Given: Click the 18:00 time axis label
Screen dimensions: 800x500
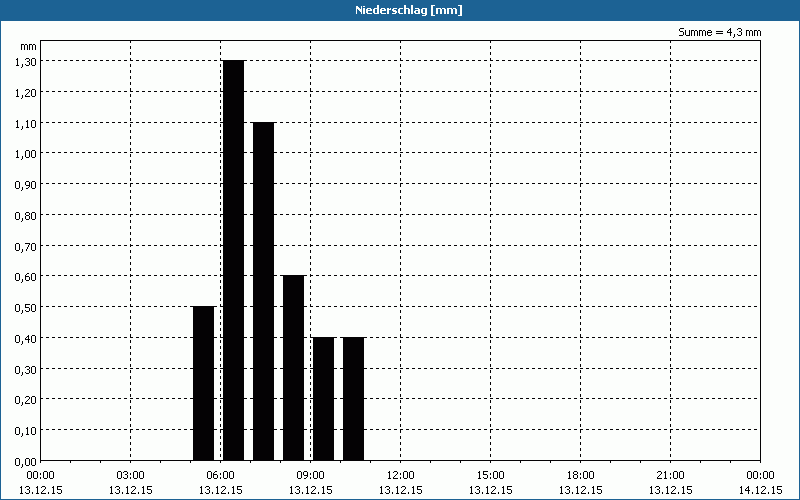Looking at the screenshot, I should 581,476.
